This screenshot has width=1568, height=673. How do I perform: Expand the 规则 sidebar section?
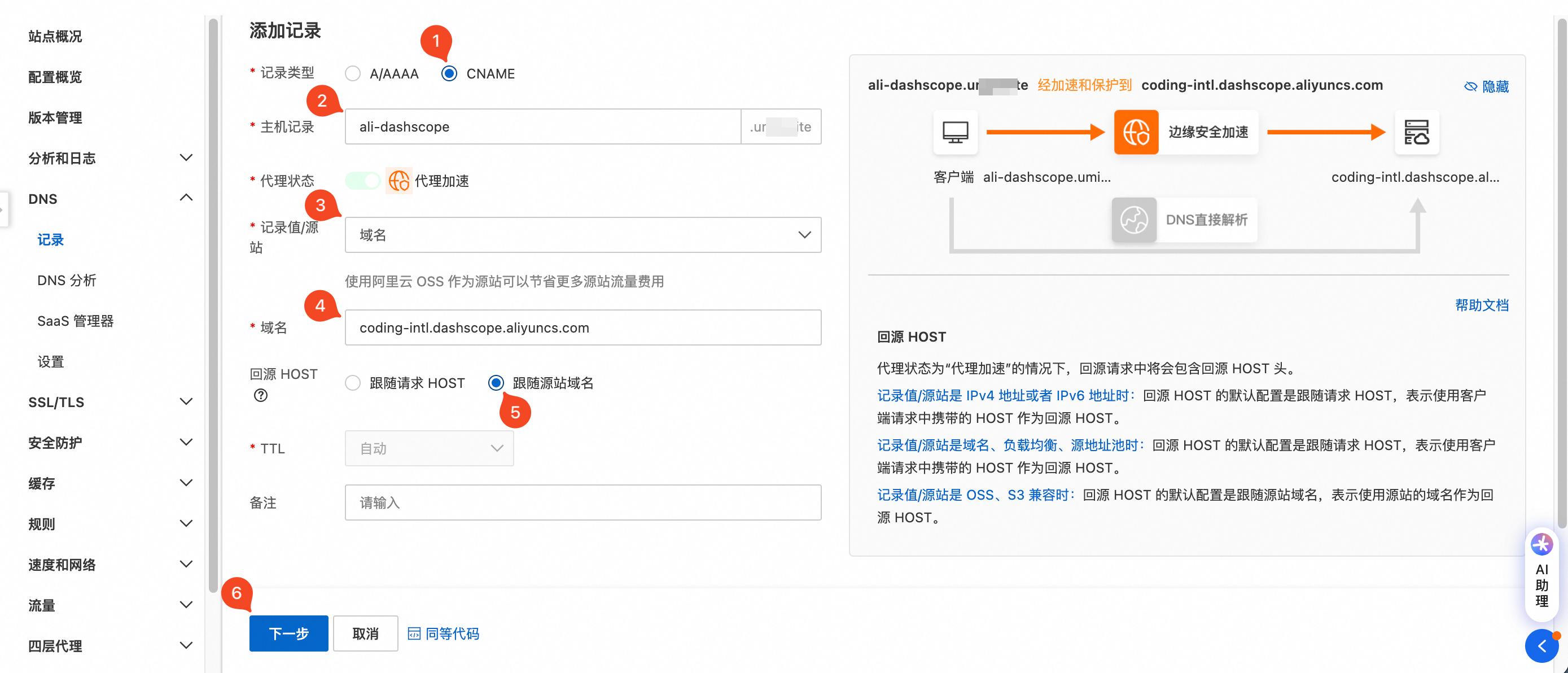(x=186, y=524)
